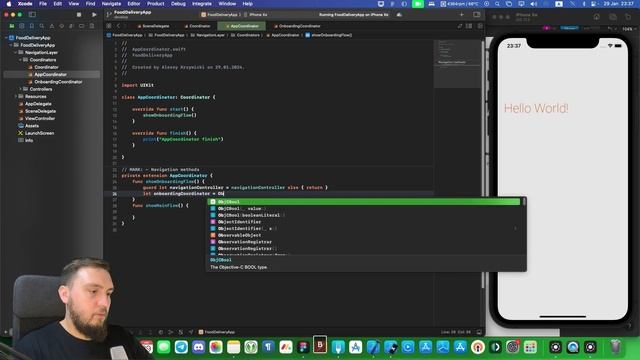Viewport: 640px width, 360px height.
Task: Click the add editor split icon
Action: 480,26
